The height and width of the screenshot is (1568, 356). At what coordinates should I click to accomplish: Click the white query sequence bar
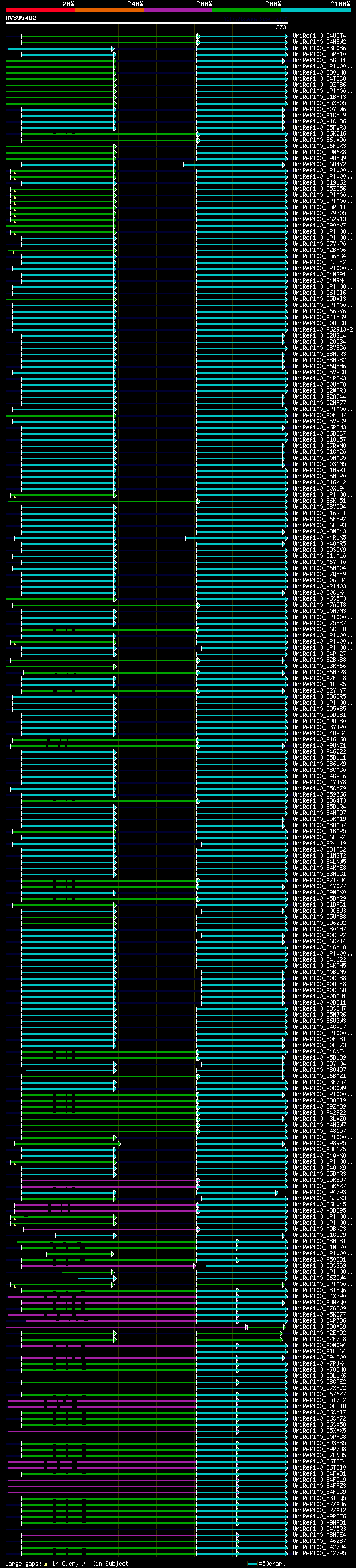tap(147, 22)
